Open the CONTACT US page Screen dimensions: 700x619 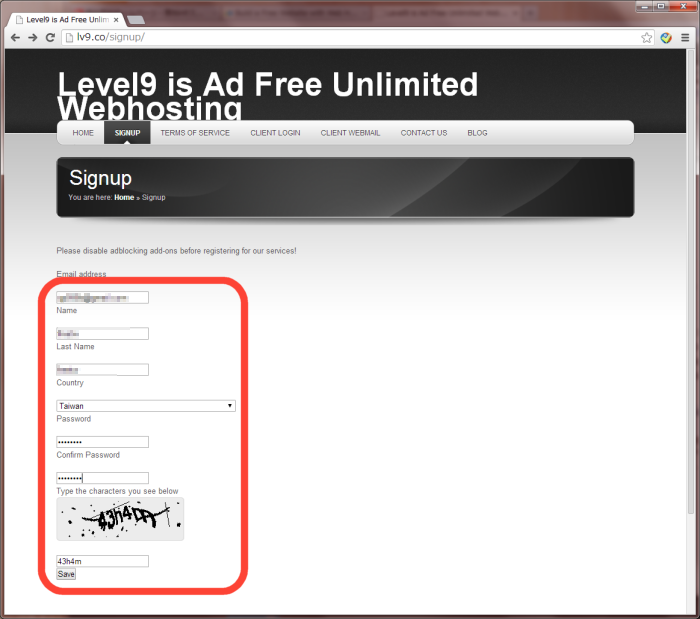[424, 133]
